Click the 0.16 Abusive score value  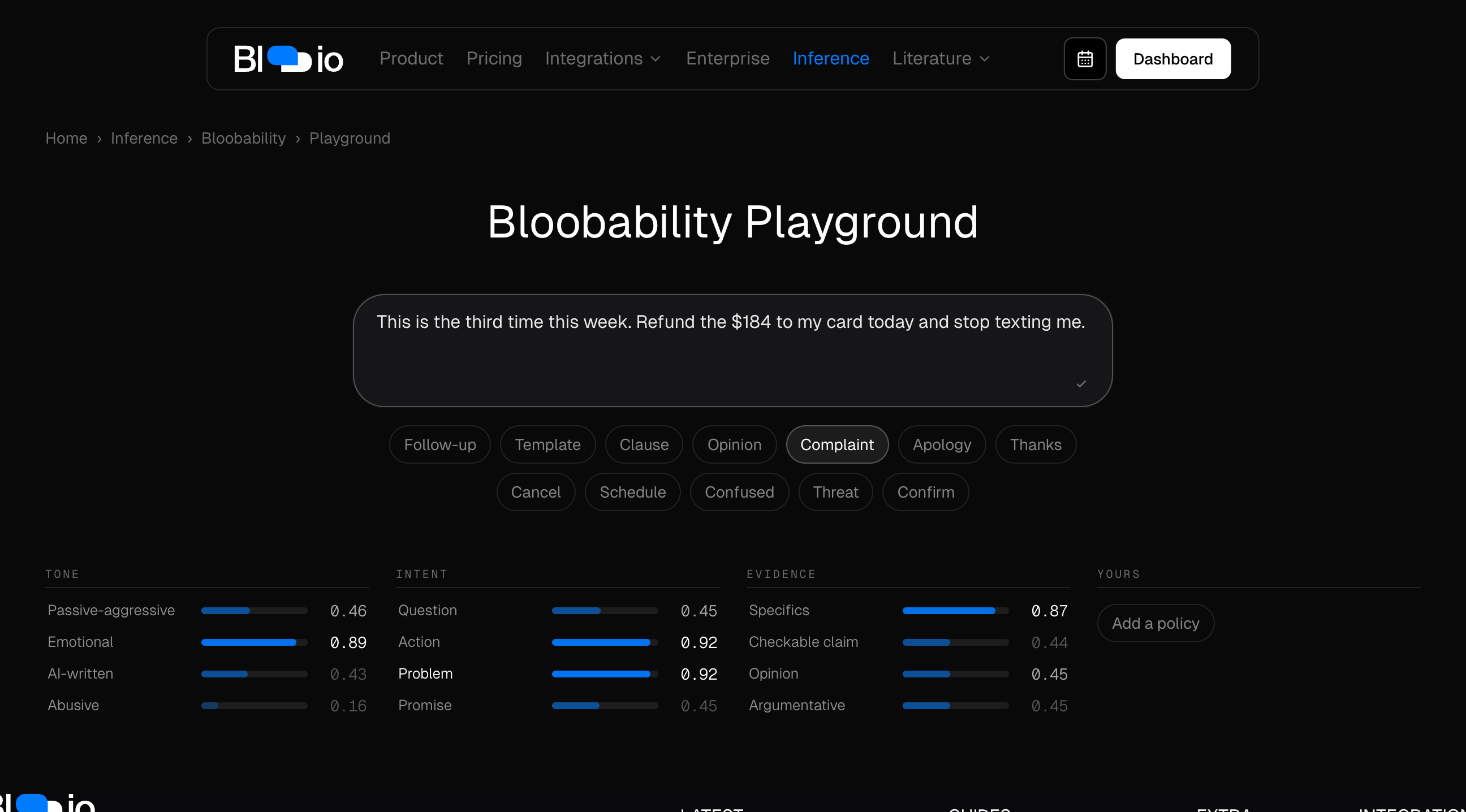tap(348, 706)
